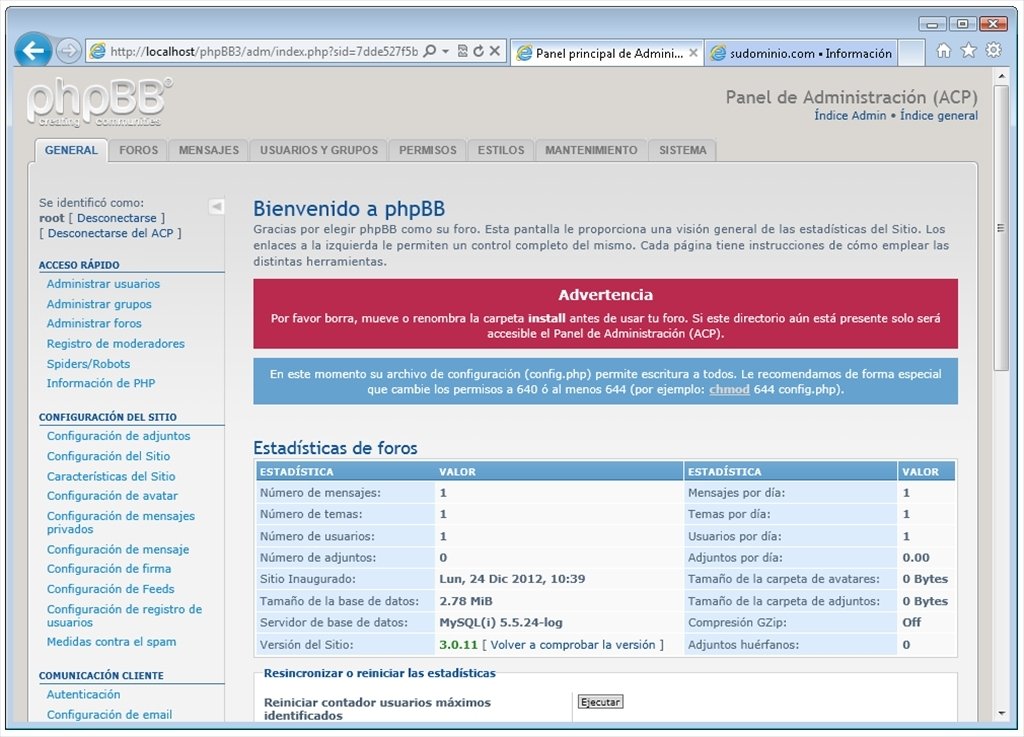This screenshot has height=737, width=1024.
Task: Open Configuración de mensaje link
Action: 118,550
